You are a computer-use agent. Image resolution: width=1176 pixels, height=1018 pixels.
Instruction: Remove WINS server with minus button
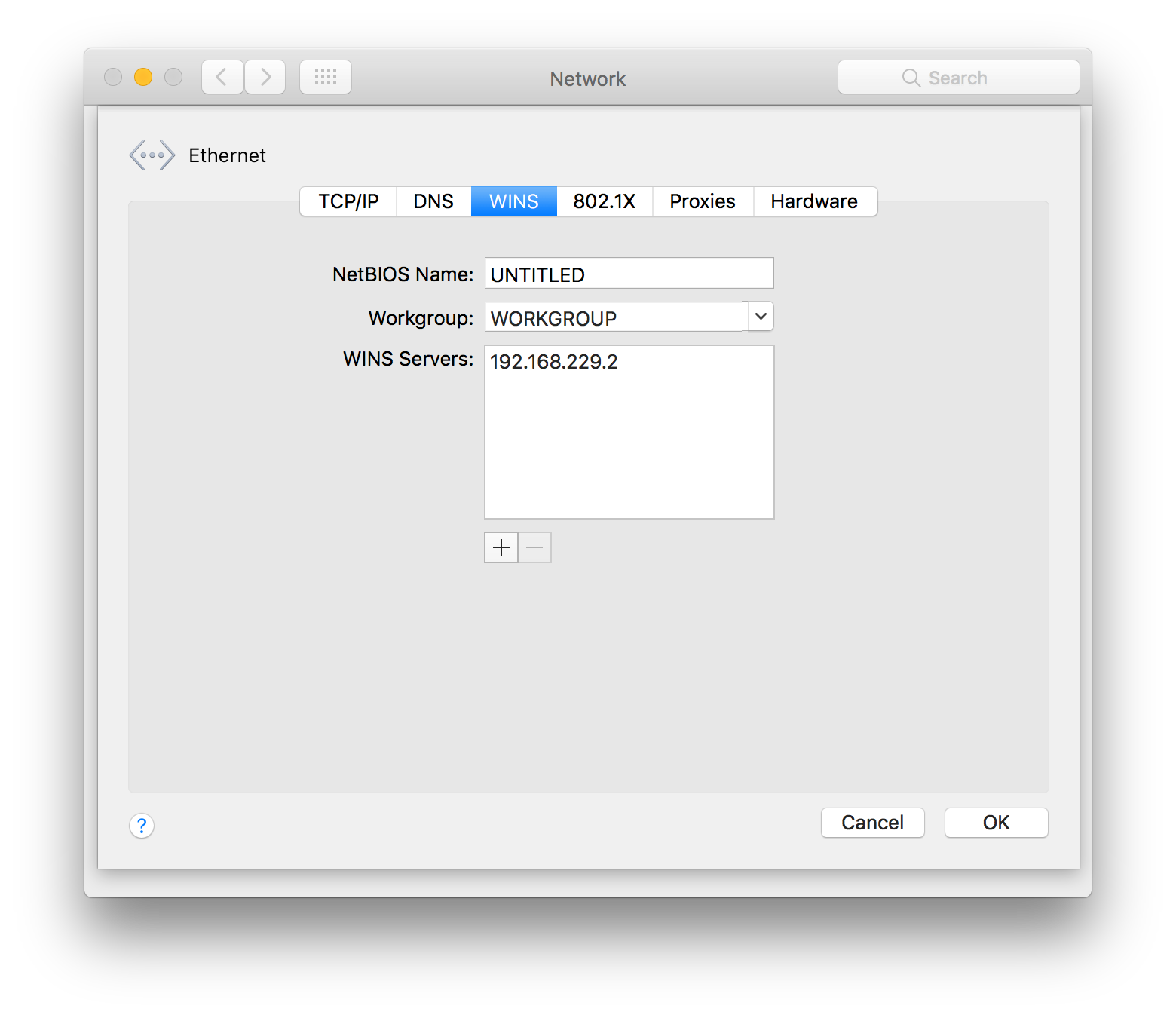coord(534,547)
